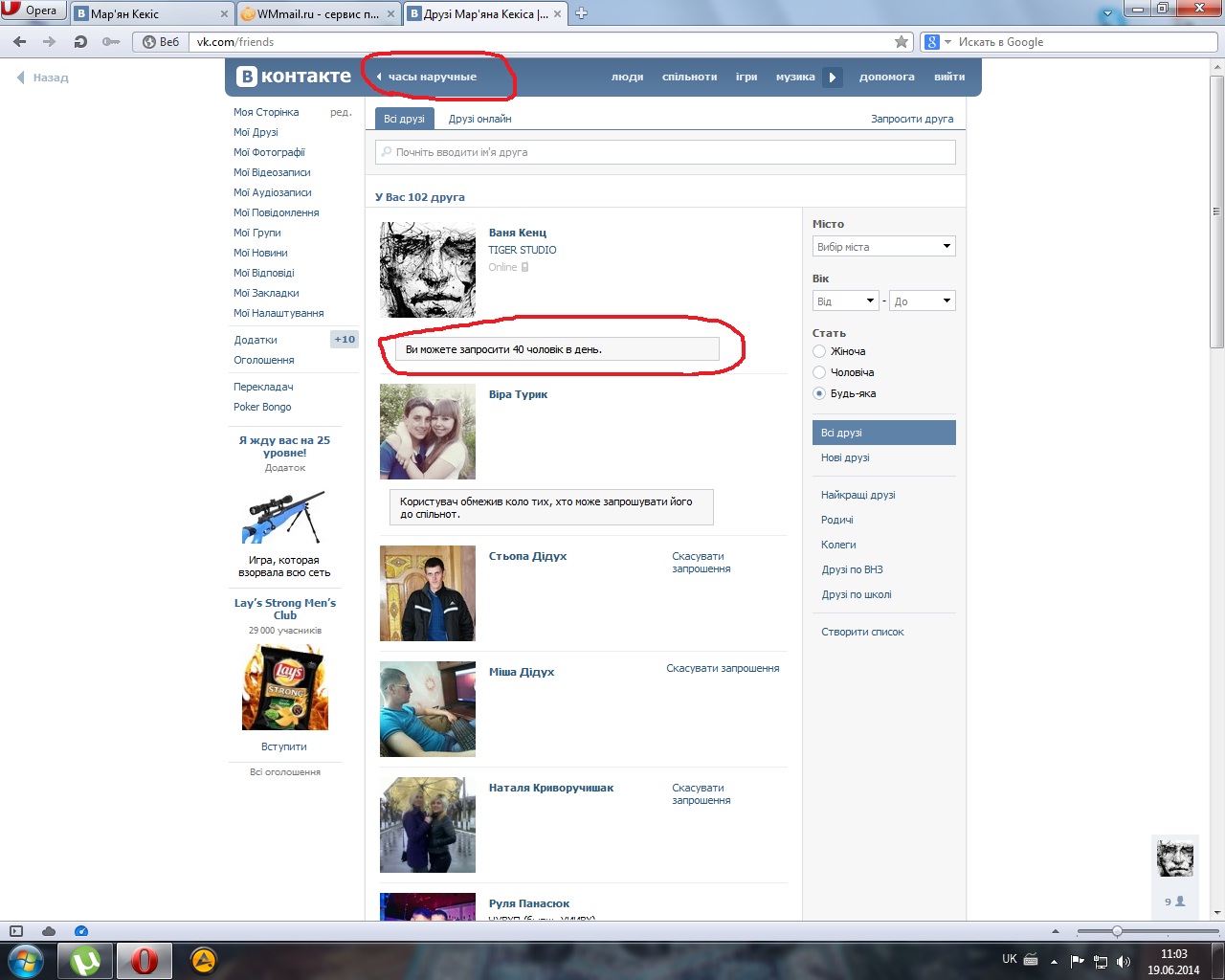This screenshot has width=1225, height=980.
Task: Select the 'Будь-яка' gender radio button
Action: (x=819, y=393)
